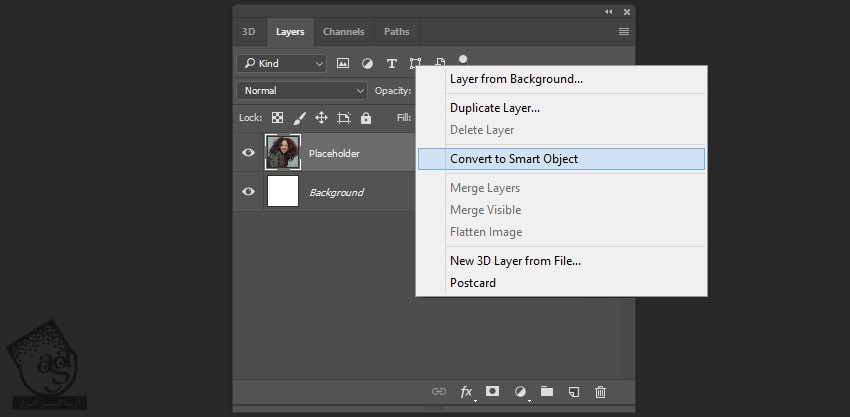Click the create new group folder icon
The image size is (850, 417).
[x=547, y=391]
